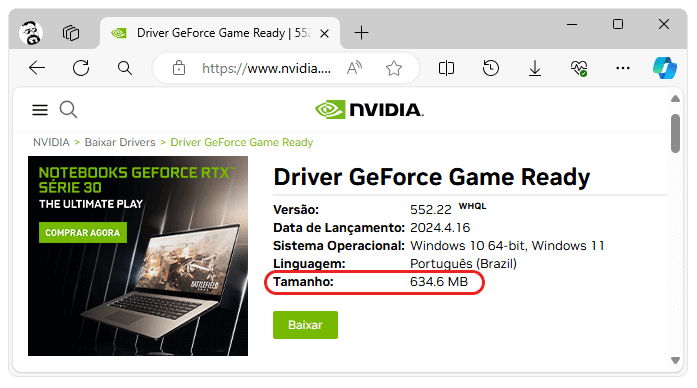The width and height of the screenshot is (697, 388).
Task: Activate the Read Aloud icon
Action: pyautogui.click(x=354, y=68)
